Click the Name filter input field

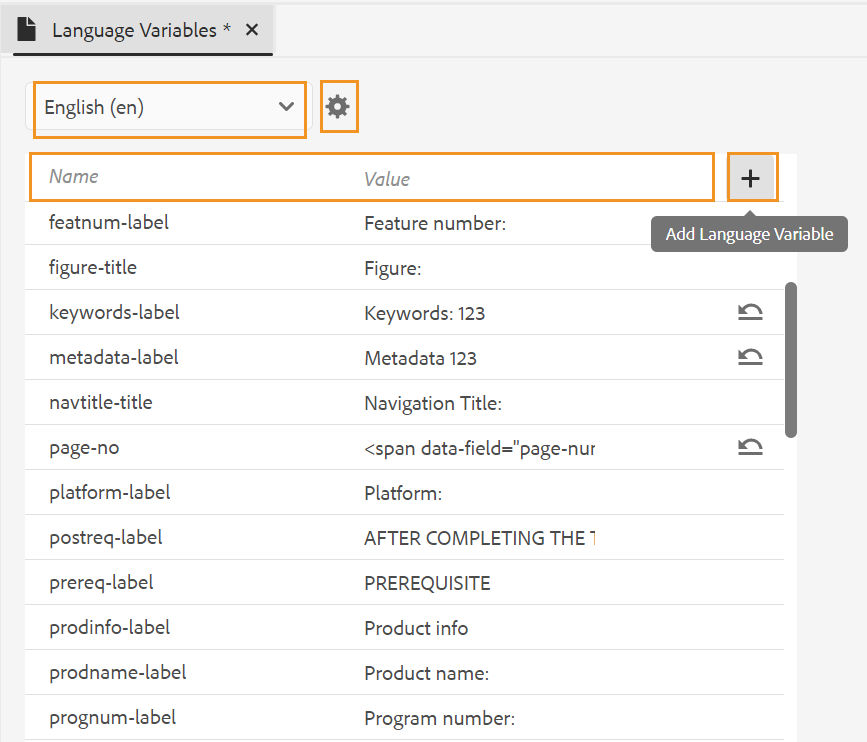[150, 177]
